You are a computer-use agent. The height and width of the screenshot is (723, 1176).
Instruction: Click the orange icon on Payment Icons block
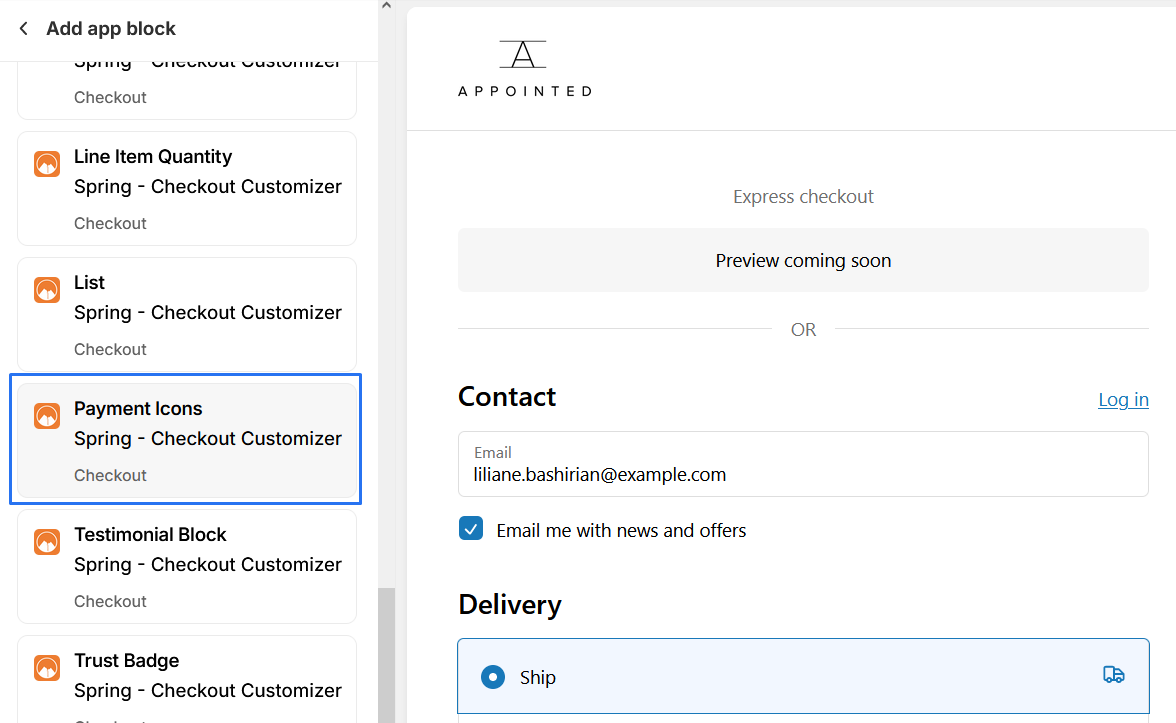pyautogui.click(x=47, y=416)
